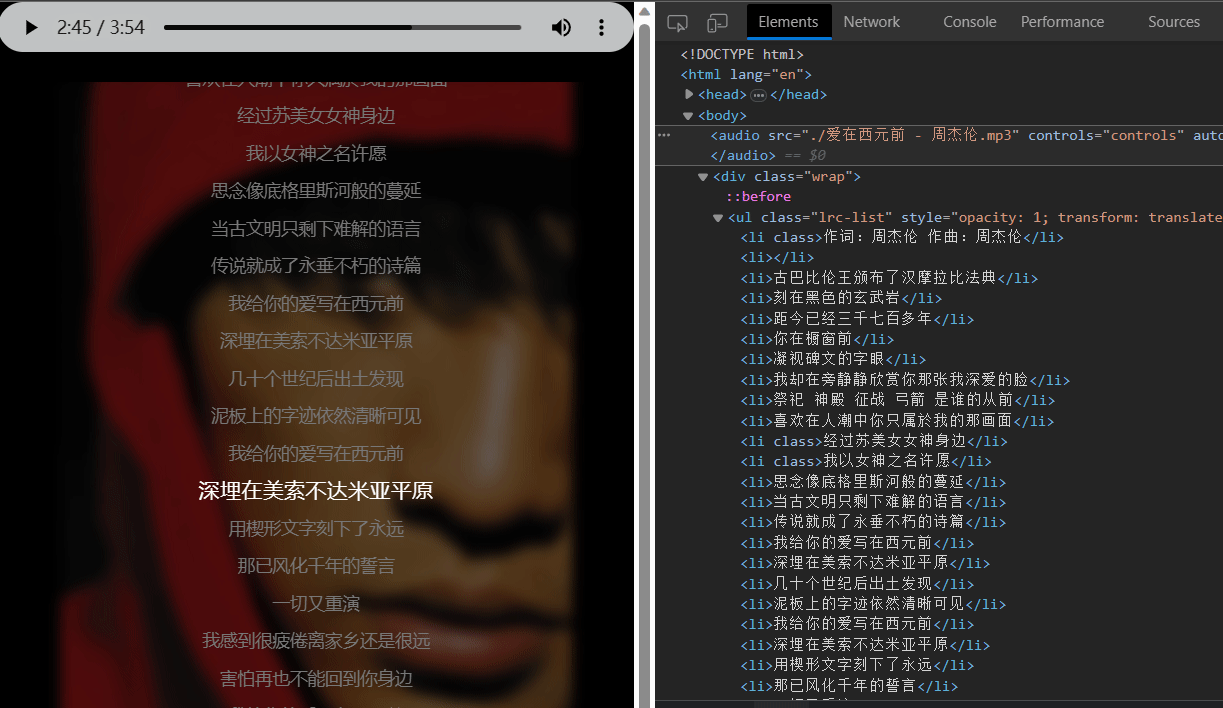Collapse the body element node

(689, 115)
